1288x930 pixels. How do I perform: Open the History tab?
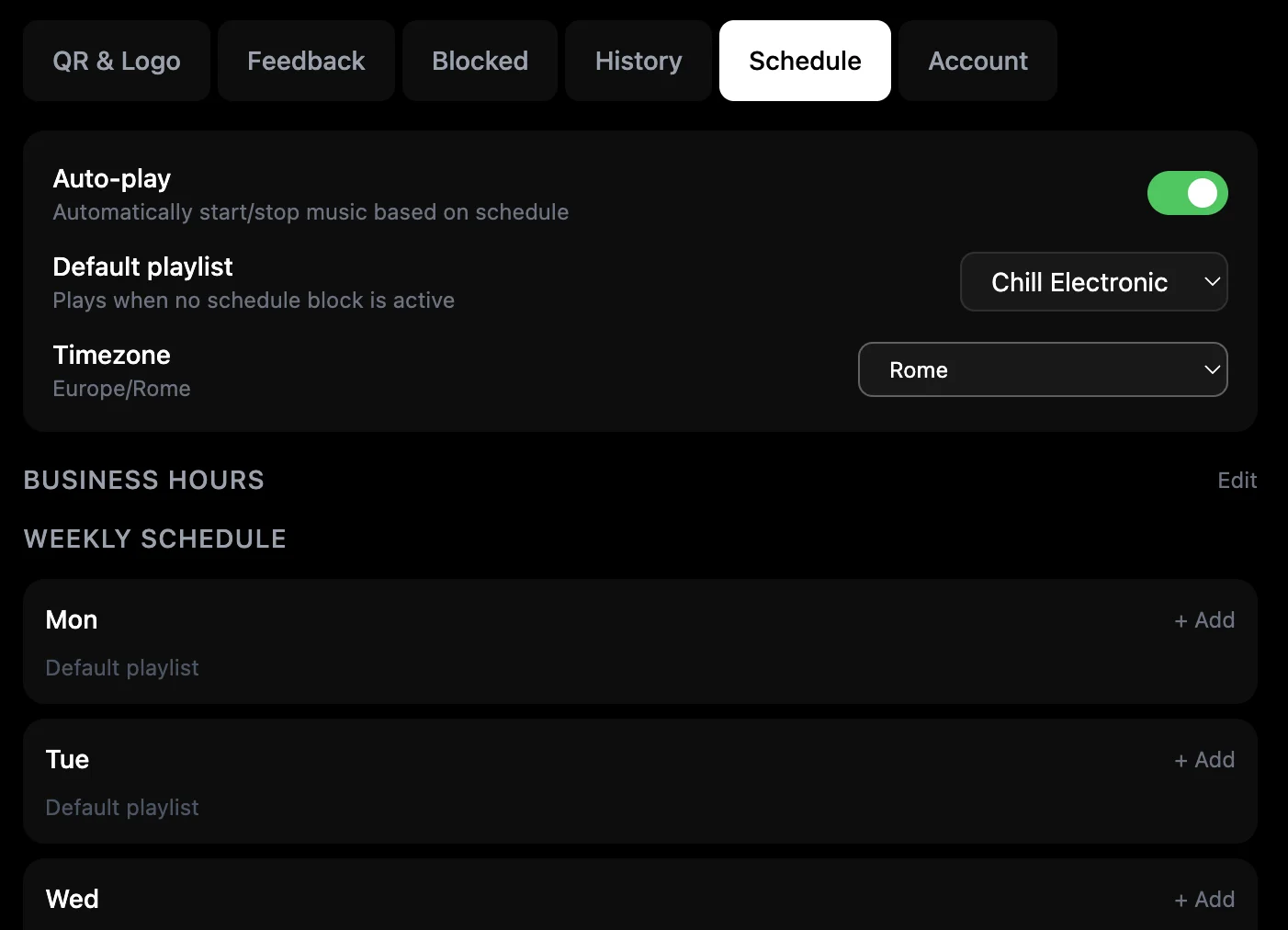638,61
